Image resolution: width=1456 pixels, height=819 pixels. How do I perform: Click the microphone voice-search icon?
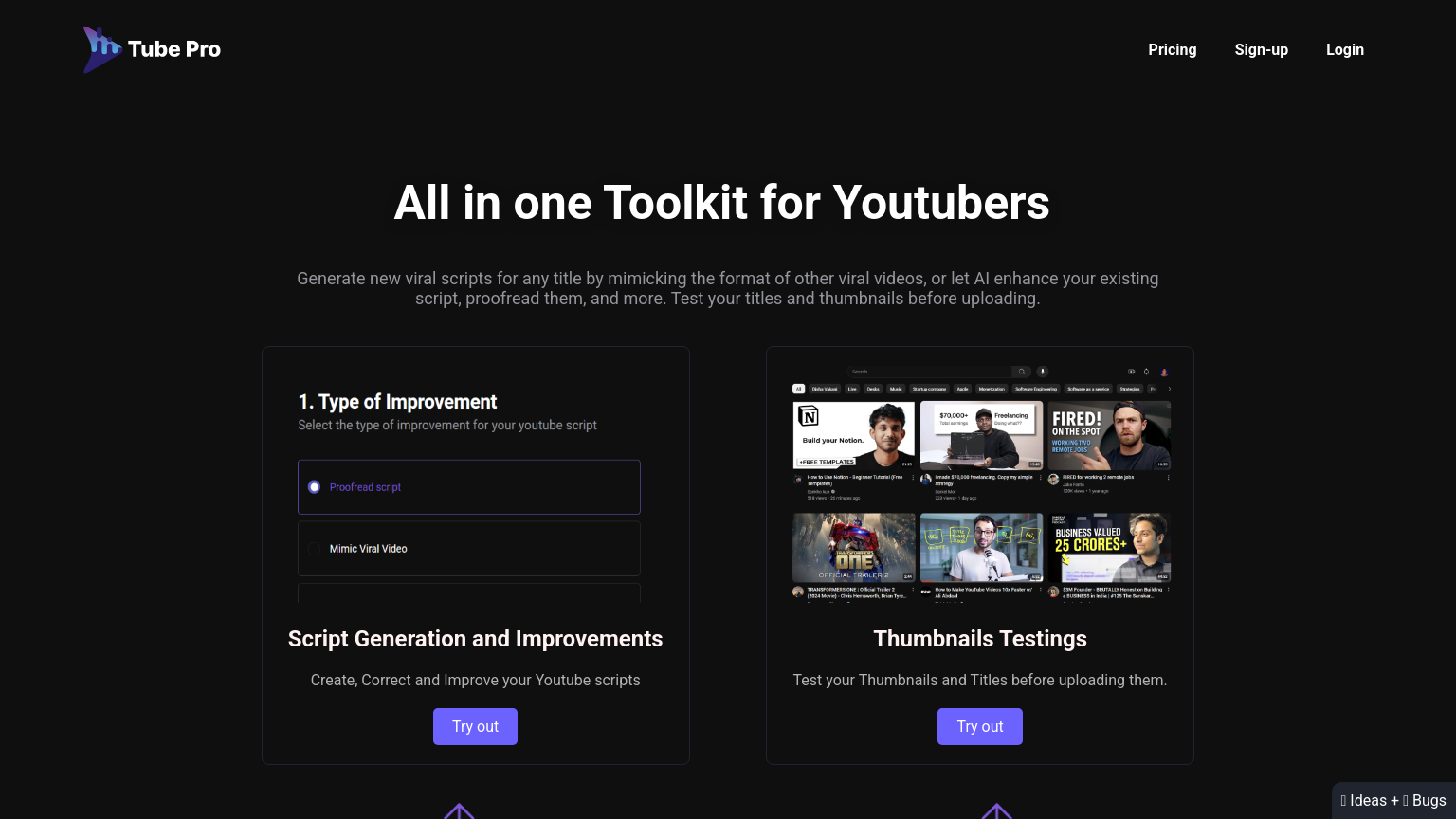1043,372
